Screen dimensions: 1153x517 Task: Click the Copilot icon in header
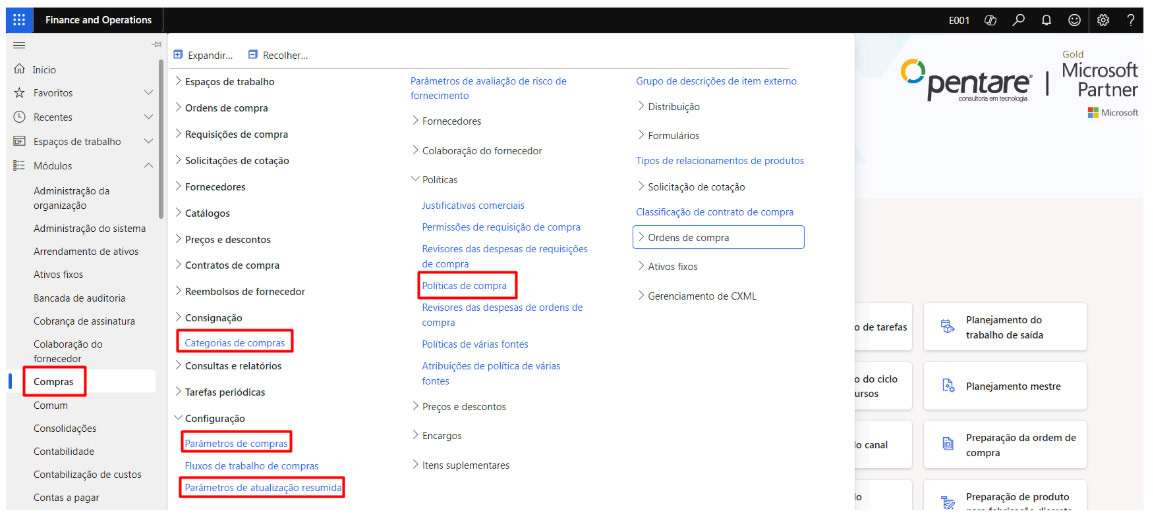click(991, 20)
